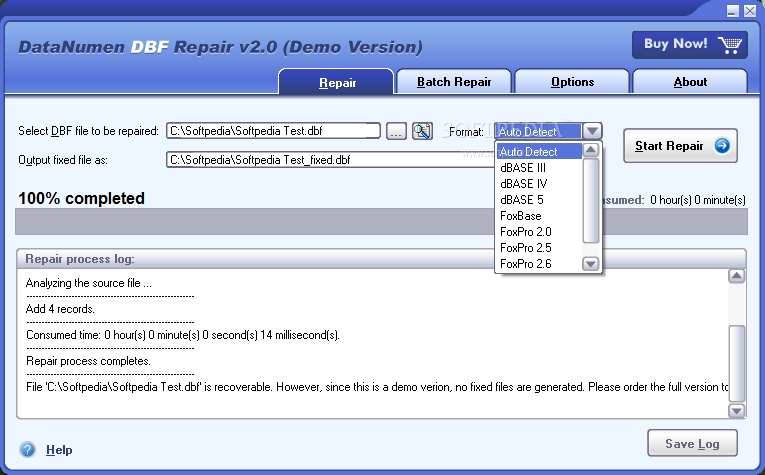Click the blue Help question mark icon

tap(27, 449)
